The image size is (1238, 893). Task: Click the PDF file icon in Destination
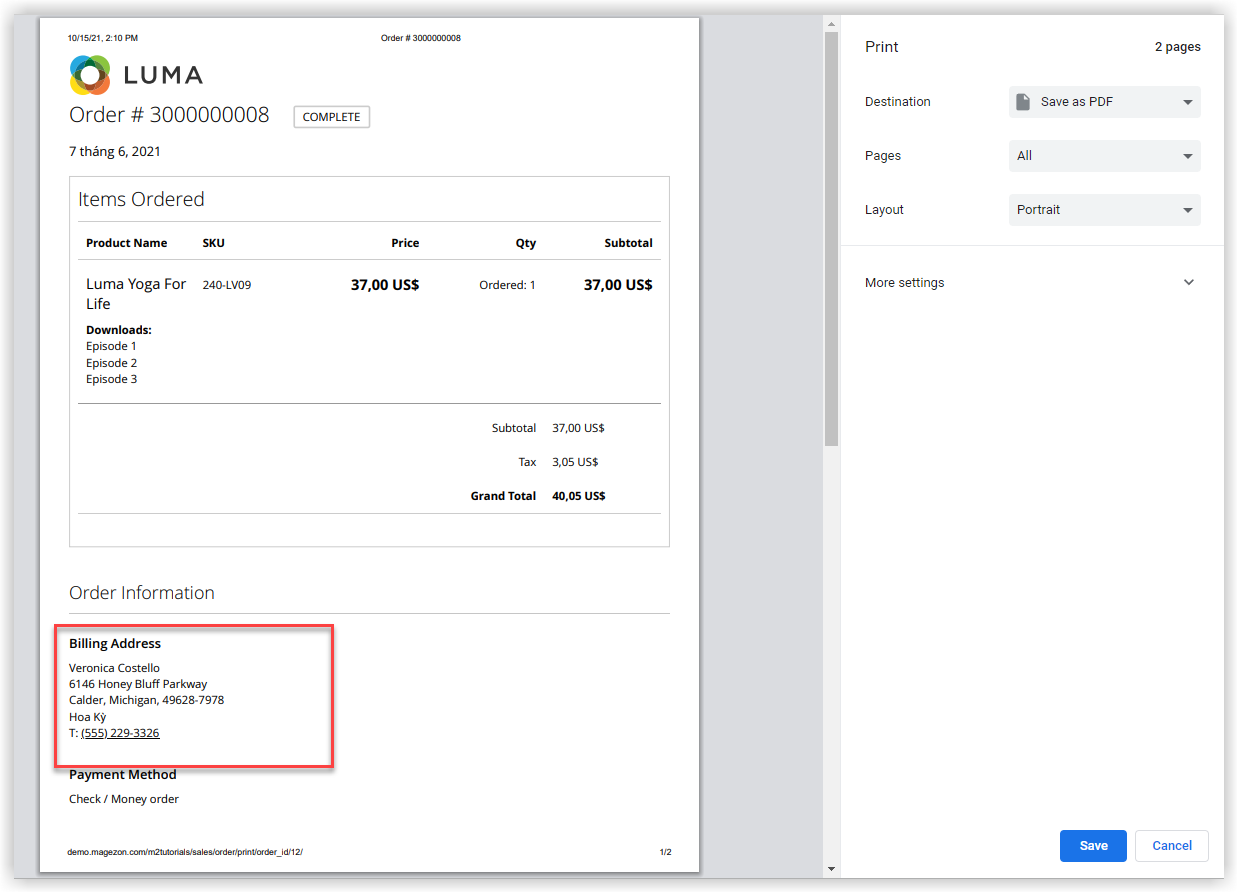click(1023, 102)
